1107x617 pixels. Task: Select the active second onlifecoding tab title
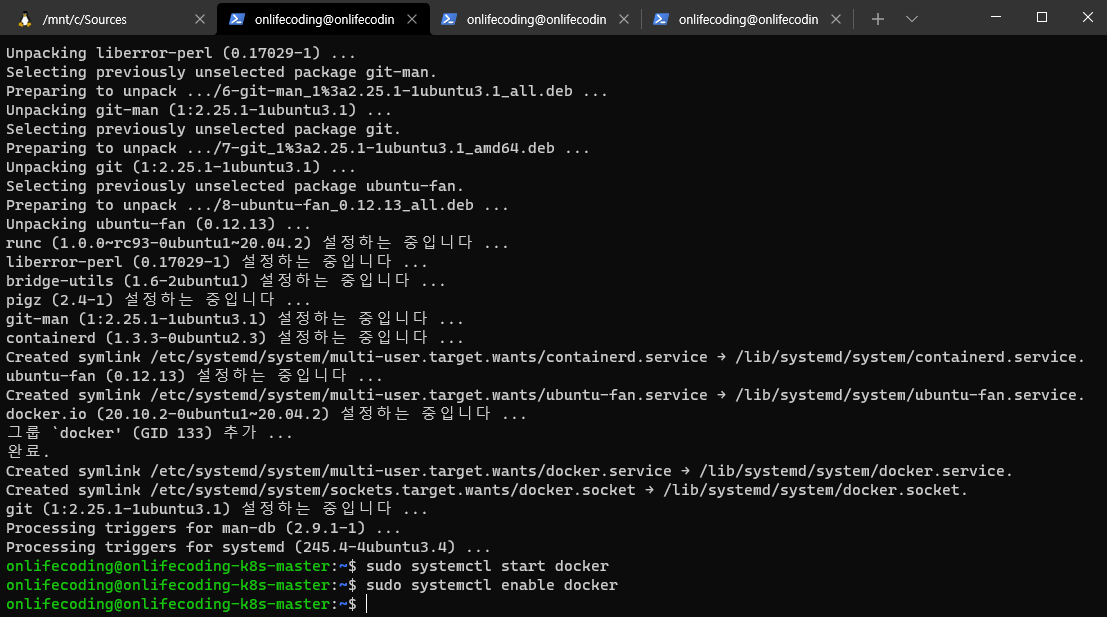point(324,19)
